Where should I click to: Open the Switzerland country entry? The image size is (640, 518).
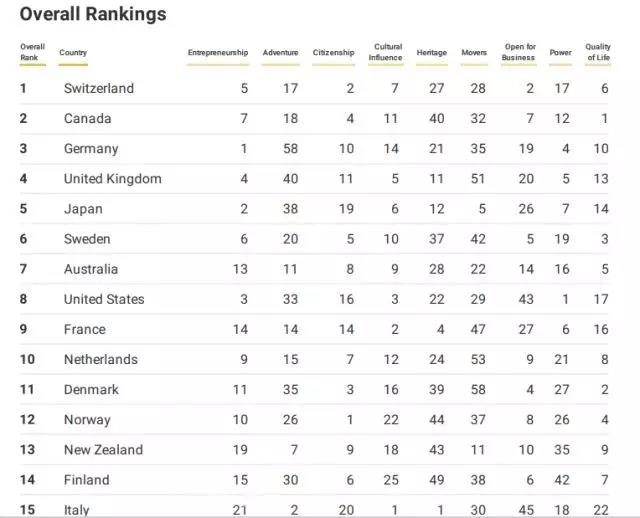(x=98, y=89)
